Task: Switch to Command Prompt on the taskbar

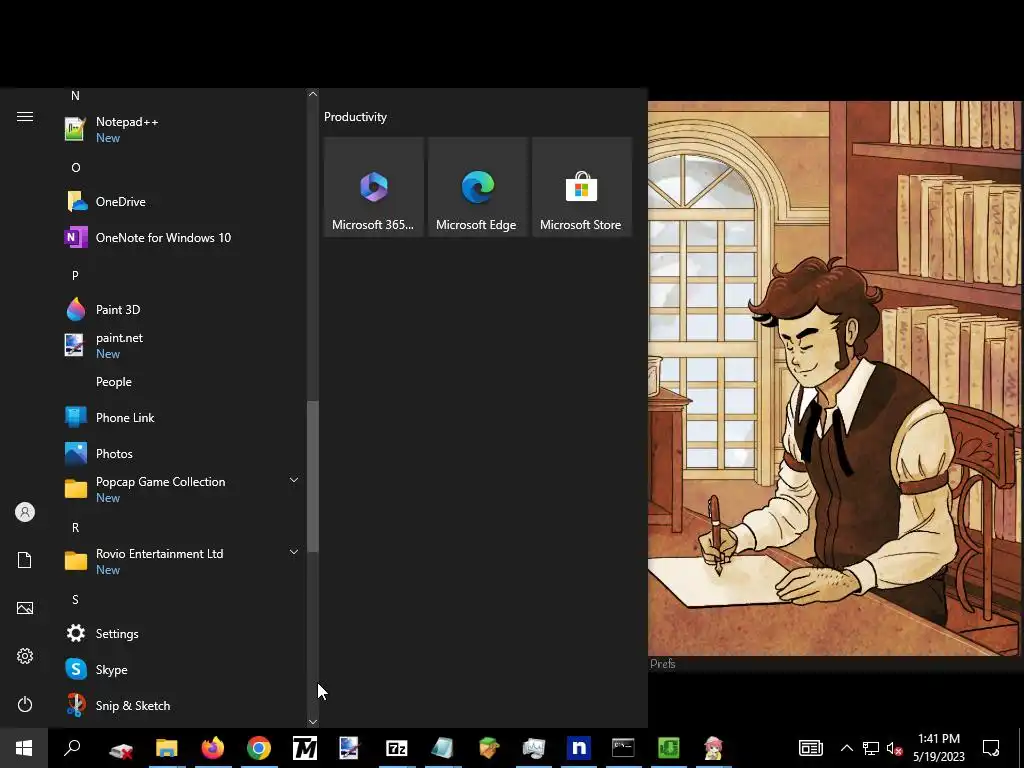Action: coord(623,748)
